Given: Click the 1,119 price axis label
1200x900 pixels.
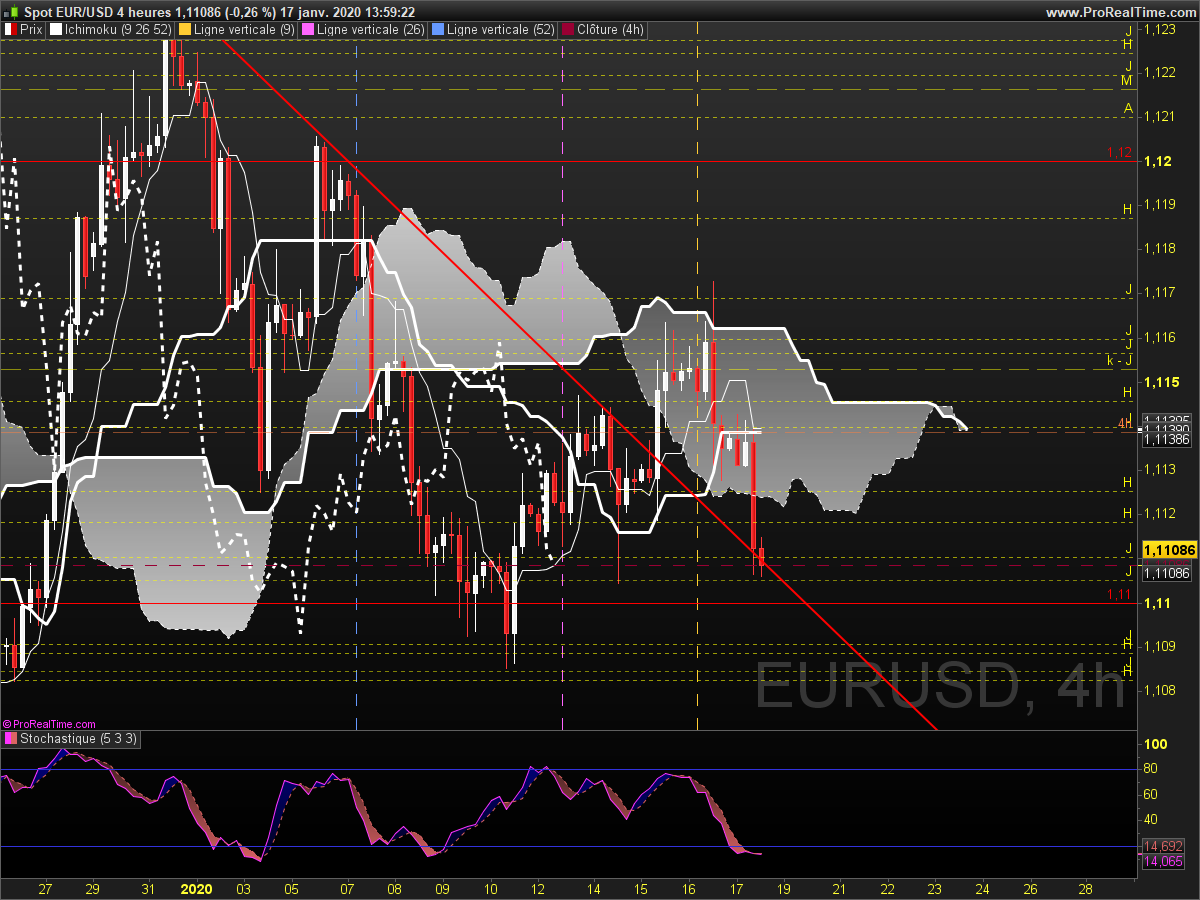Looking at the screenshot, I should click(x=1160, y=205).
